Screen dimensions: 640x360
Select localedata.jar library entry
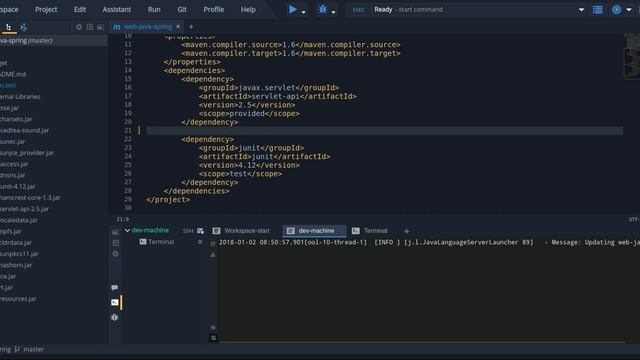coord(19,220)
